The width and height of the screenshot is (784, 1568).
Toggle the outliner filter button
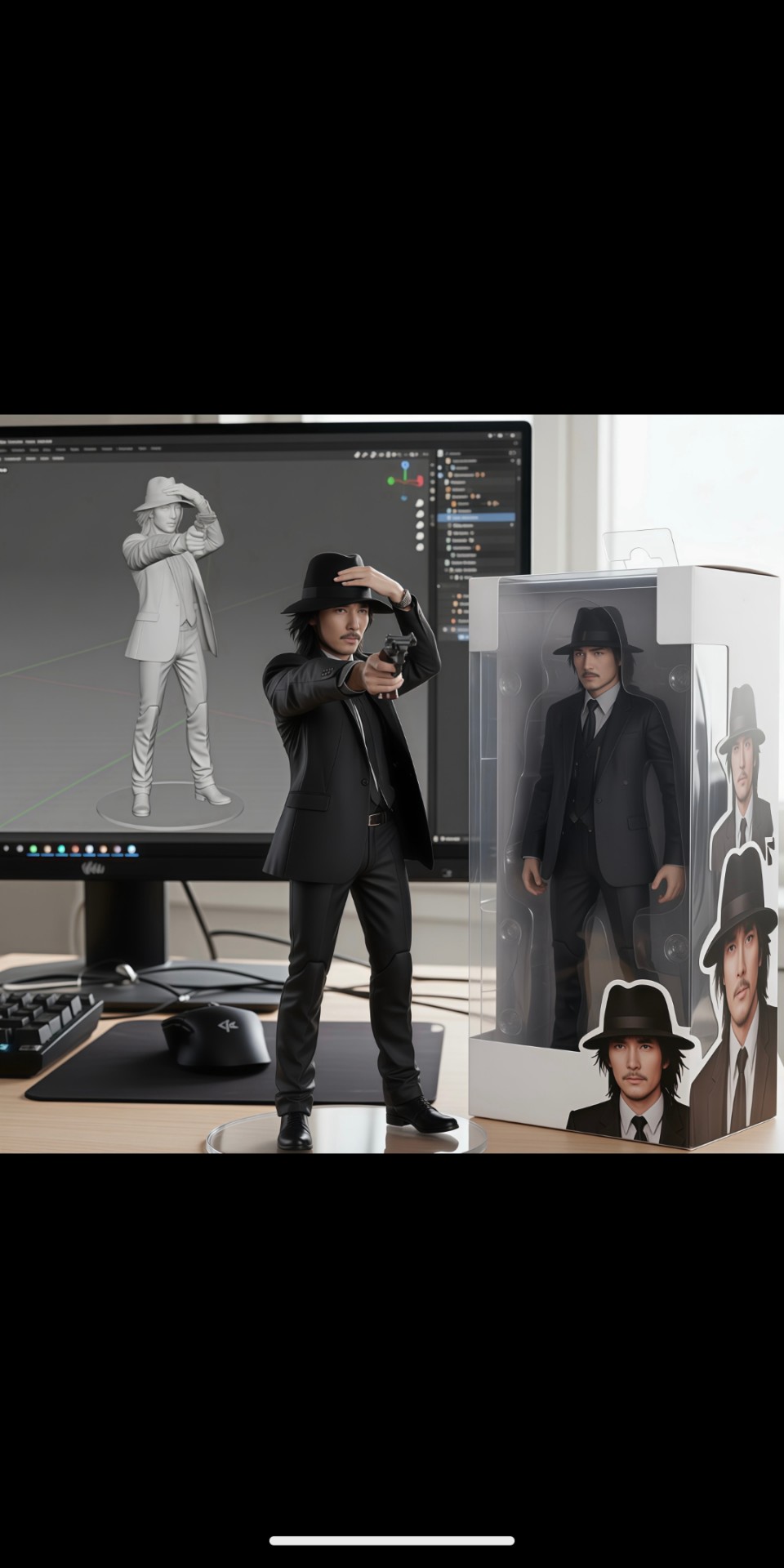point(512,452)
